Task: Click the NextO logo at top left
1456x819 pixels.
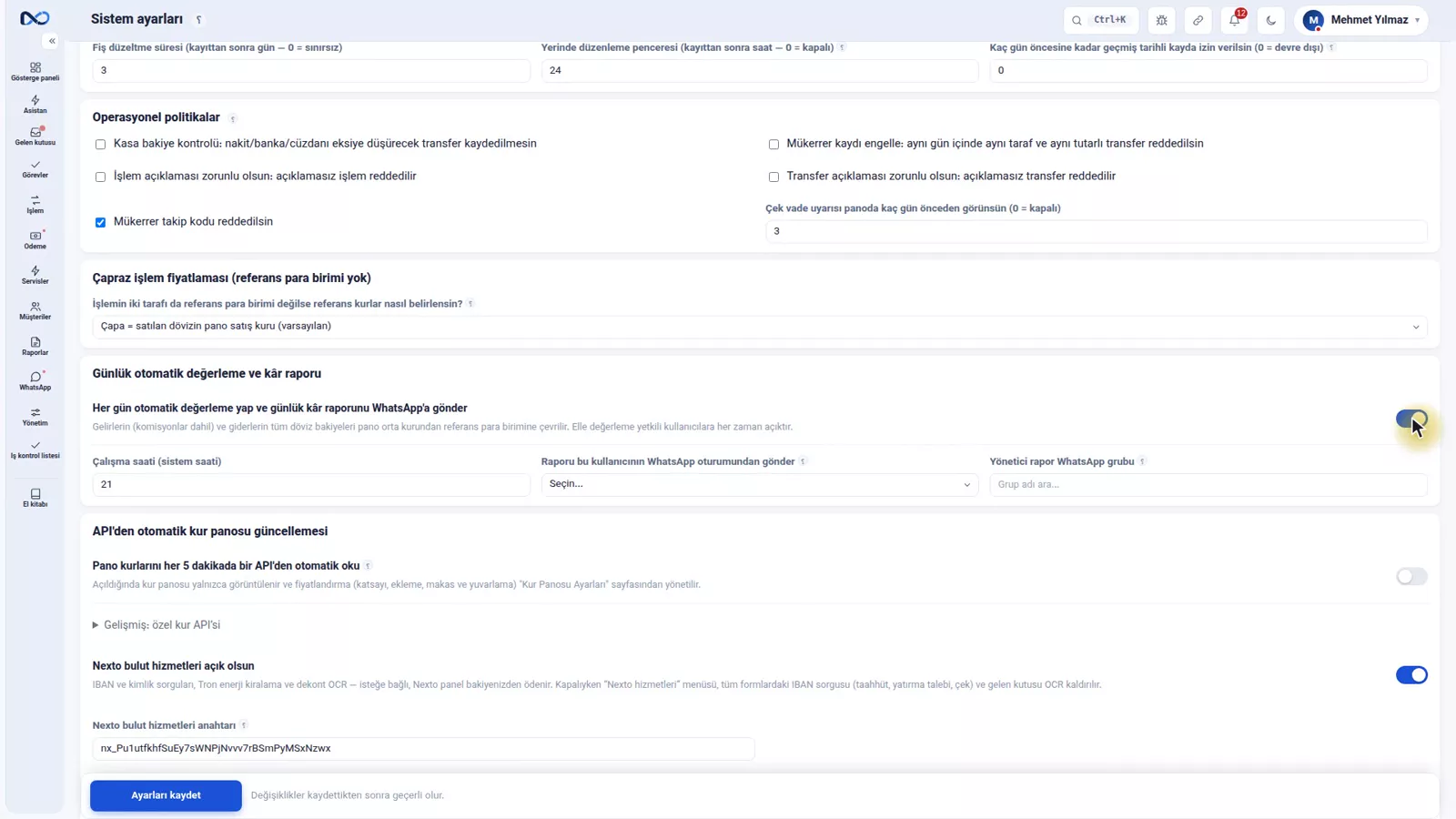Action: 35,18
